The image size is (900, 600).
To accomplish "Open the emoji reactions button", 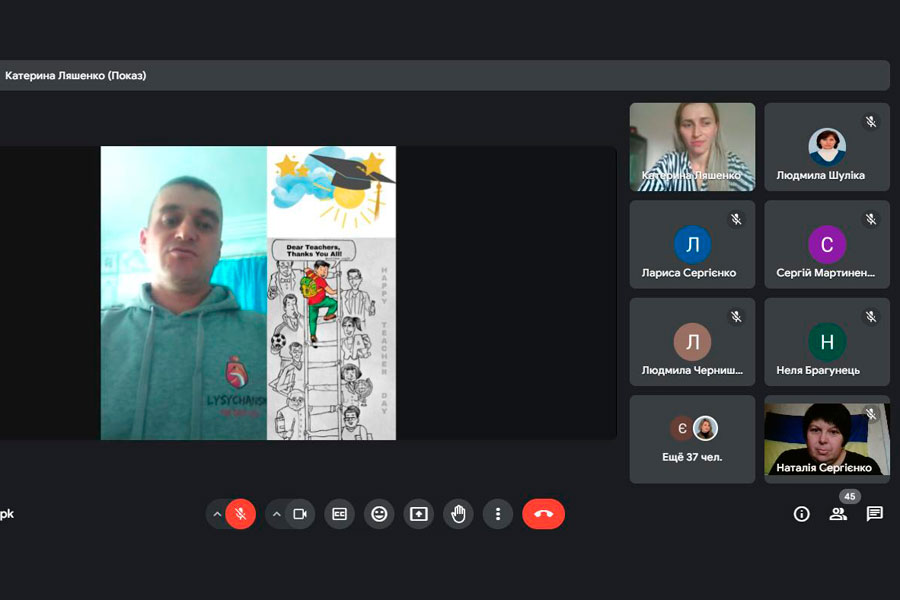I will point(379,514).
